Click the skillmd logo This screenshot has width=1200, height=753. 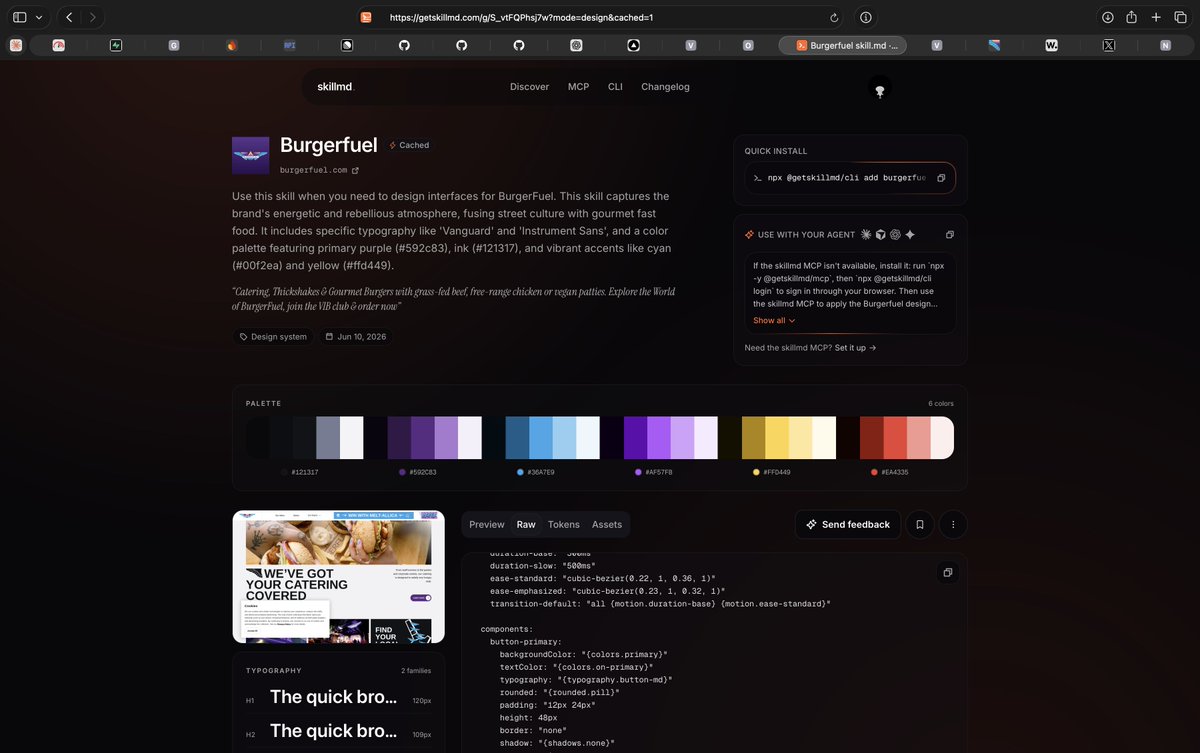tap(336, 87)
